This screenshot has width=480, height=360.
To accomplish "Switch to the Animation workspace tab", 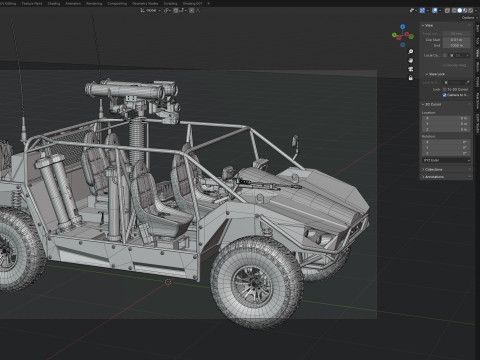I will (x=73, y=3).
